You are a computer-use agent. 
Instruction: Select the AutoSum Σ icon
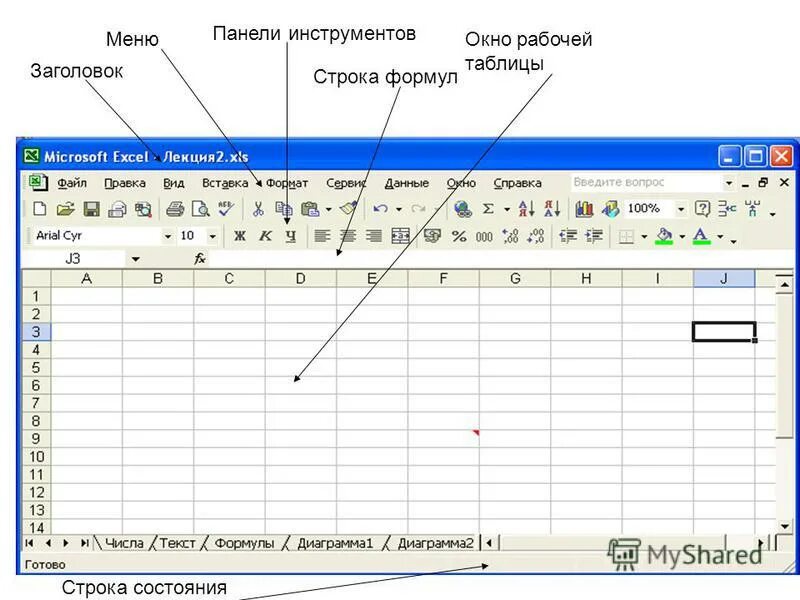488,207
